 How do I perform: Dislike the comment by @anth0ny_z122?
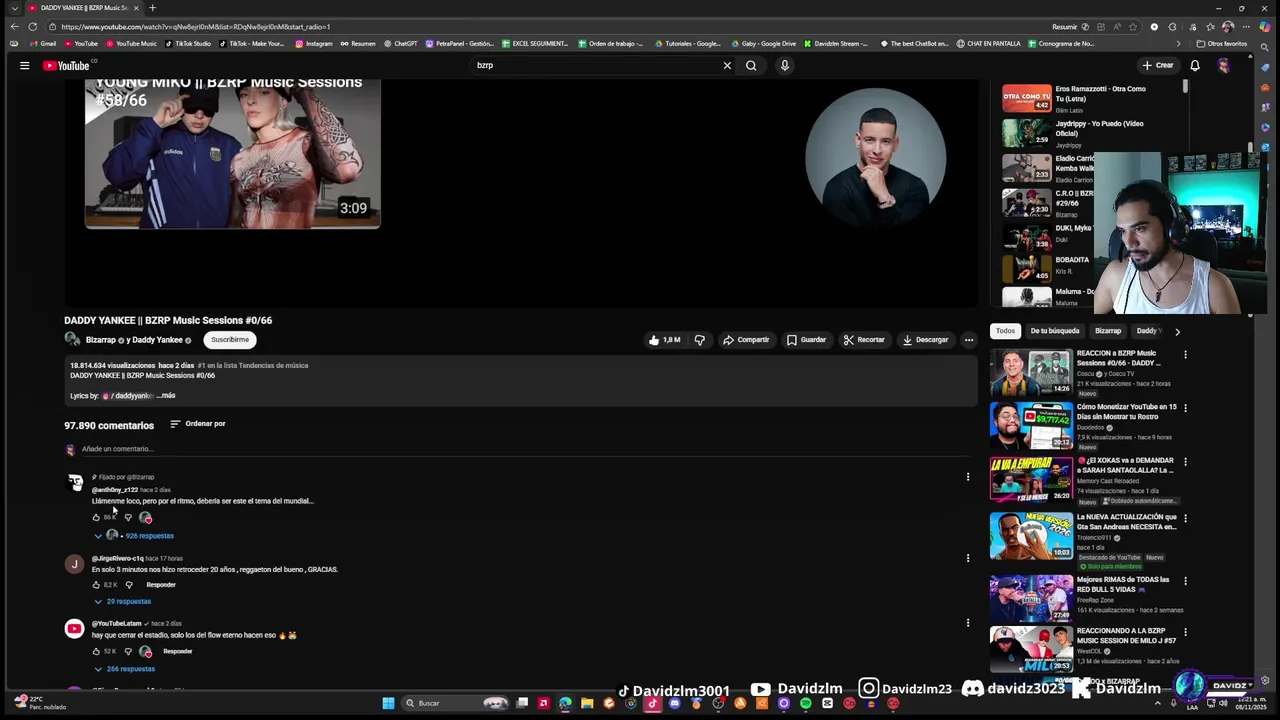(128, 518)
